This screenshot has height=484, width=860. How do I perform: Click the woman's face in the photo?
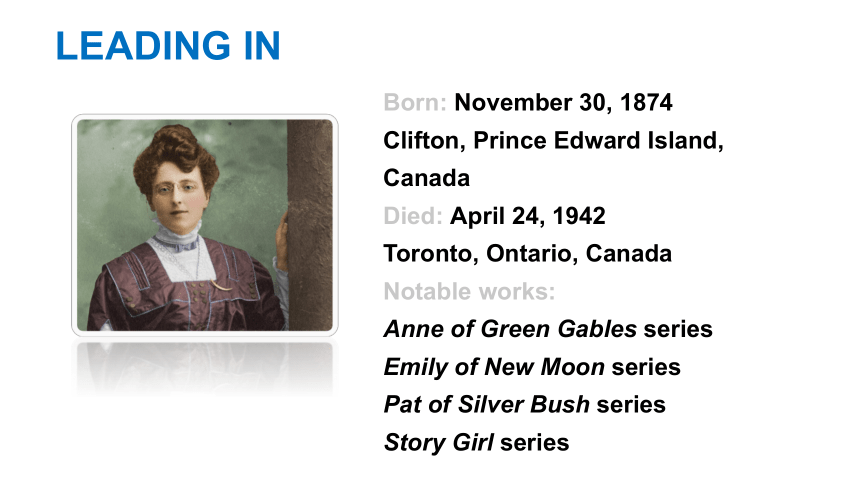point(177,193)
